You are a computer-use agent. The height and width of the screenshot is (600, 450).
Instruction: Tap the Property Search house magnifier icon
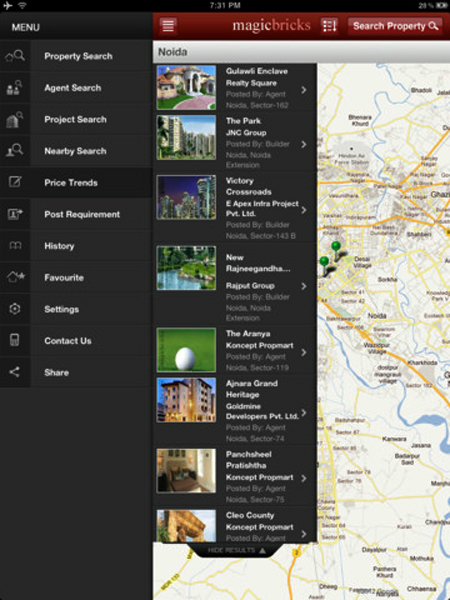[x=15, y=56]
